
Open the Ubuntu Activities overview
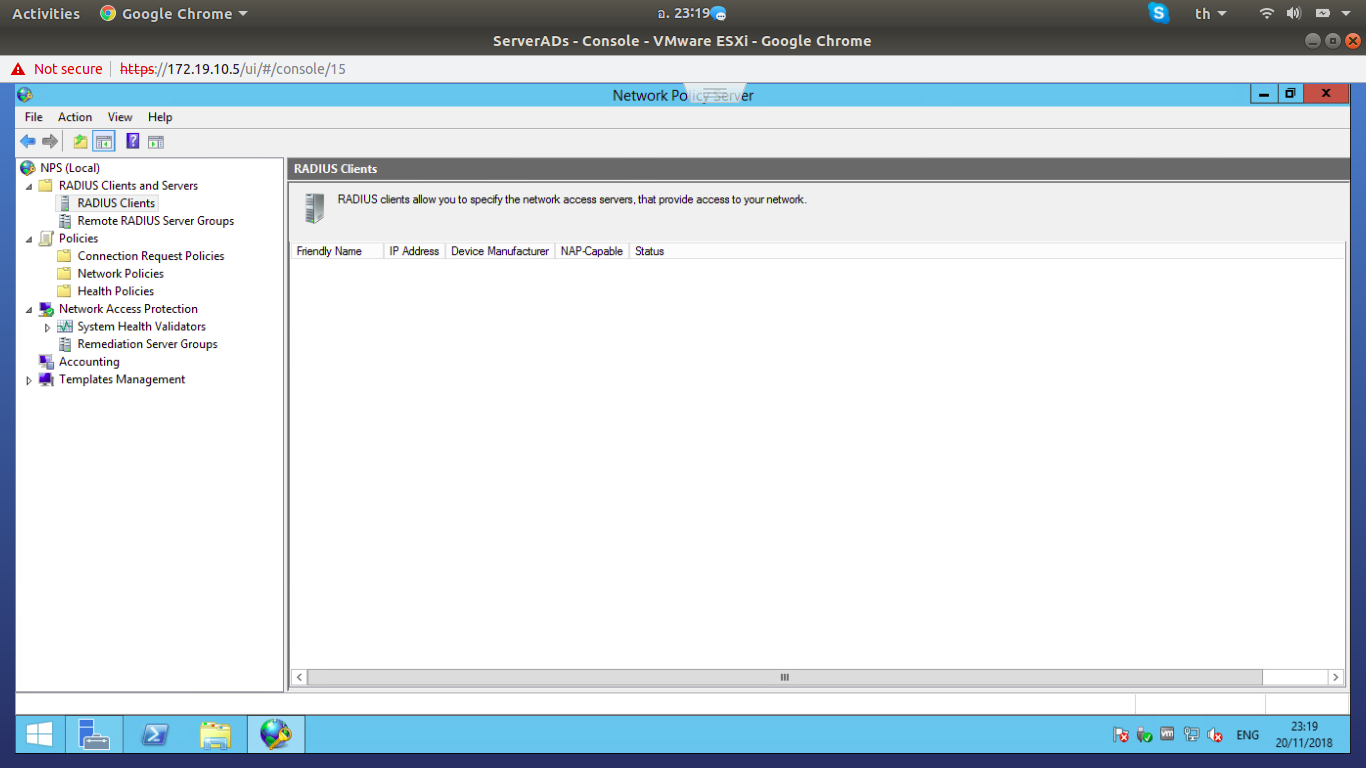tap(46, 14)
